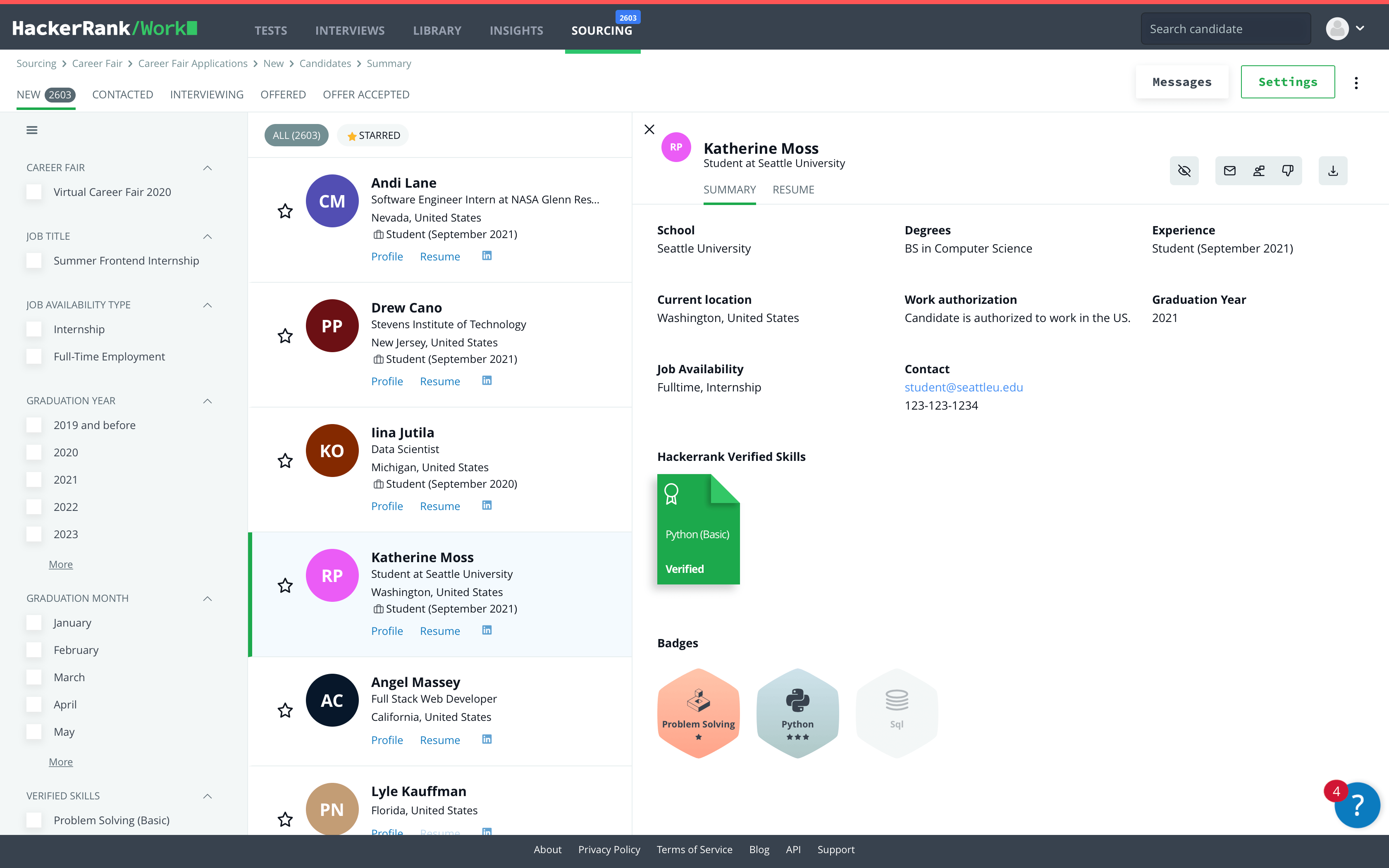1389x868 pixels.
Task: Click the hide candidate eye-slash icon
Action: click(1184, 170)
